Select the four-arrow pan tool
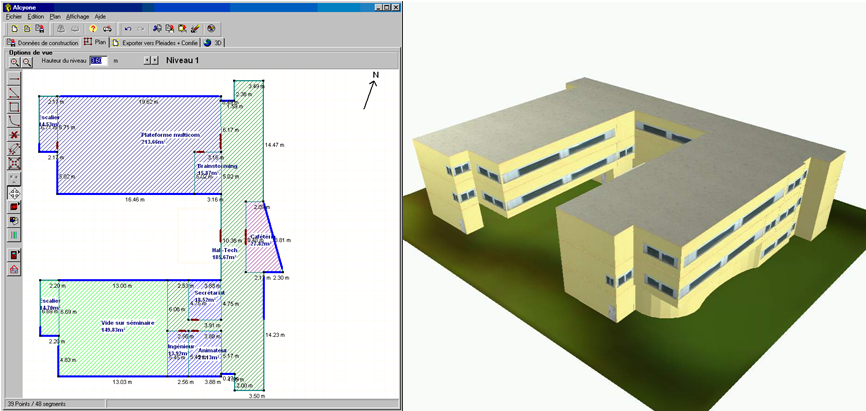866x411 pixels. (x=14, y=193)
